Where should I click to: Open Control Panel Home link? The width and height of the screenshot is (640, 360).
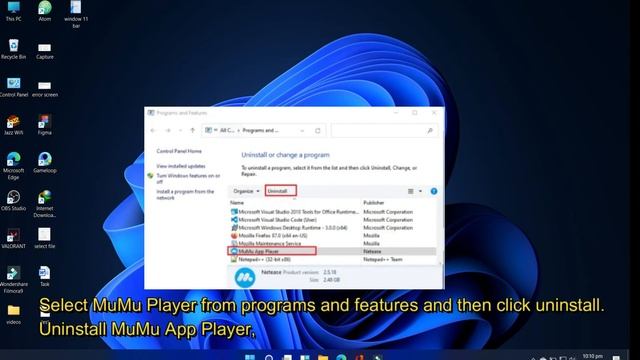179,151
